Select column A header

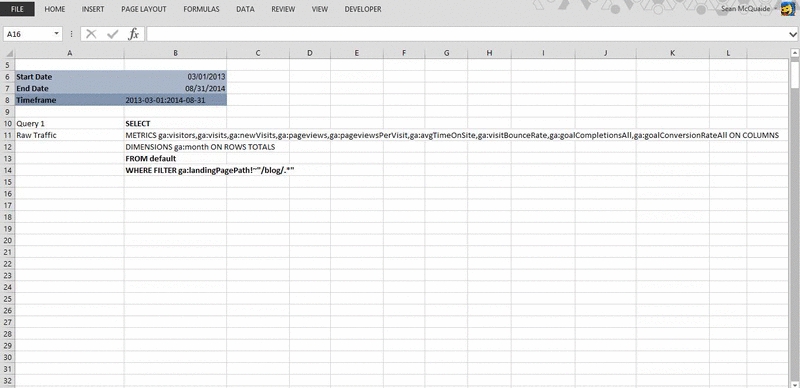tap(69, 53)
